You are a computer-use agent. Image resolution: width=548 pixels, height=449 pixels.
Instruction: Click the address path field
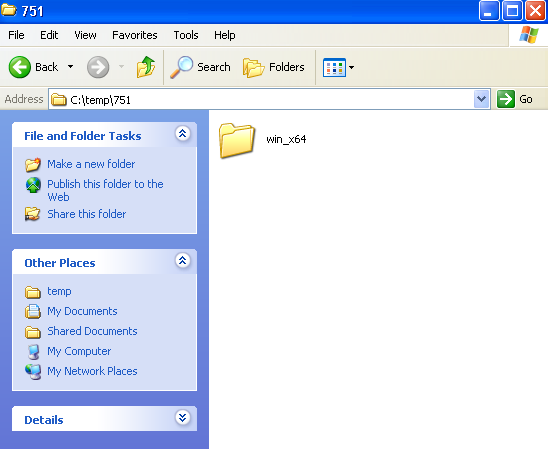[268, 100]
